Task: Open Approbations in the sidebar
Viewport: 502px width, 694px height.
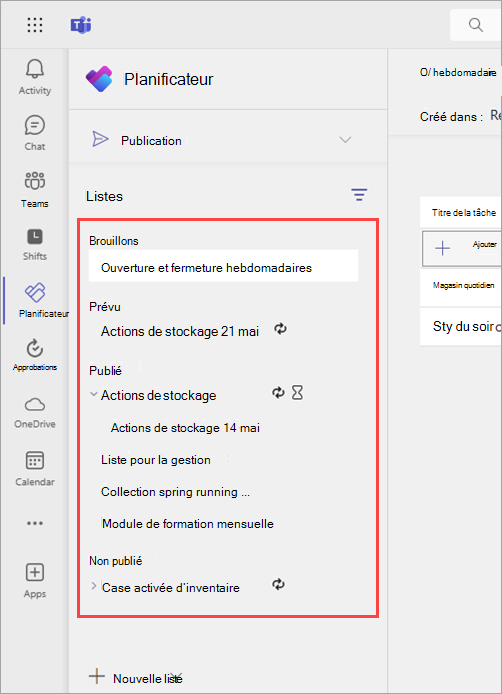Action: click(35, 355)
